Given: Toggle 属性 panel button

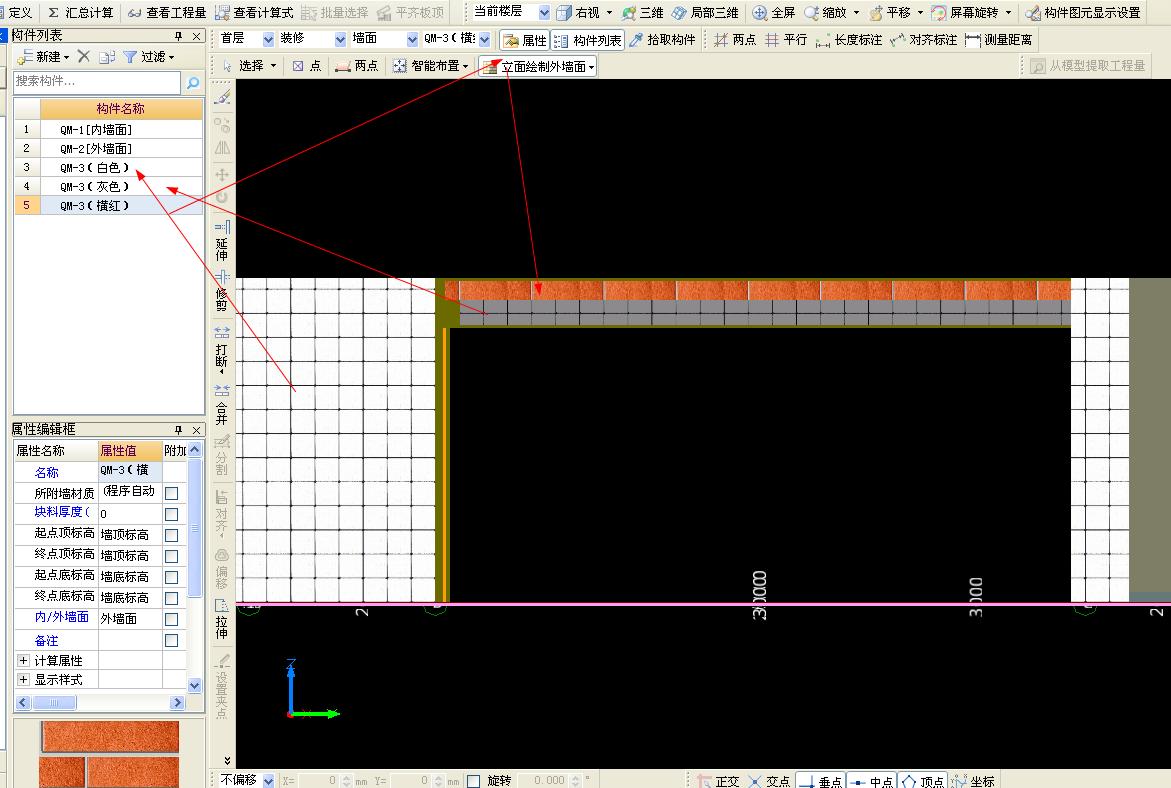Looking at the screenshot, I should pyautogui.click(x=524, y=40).
